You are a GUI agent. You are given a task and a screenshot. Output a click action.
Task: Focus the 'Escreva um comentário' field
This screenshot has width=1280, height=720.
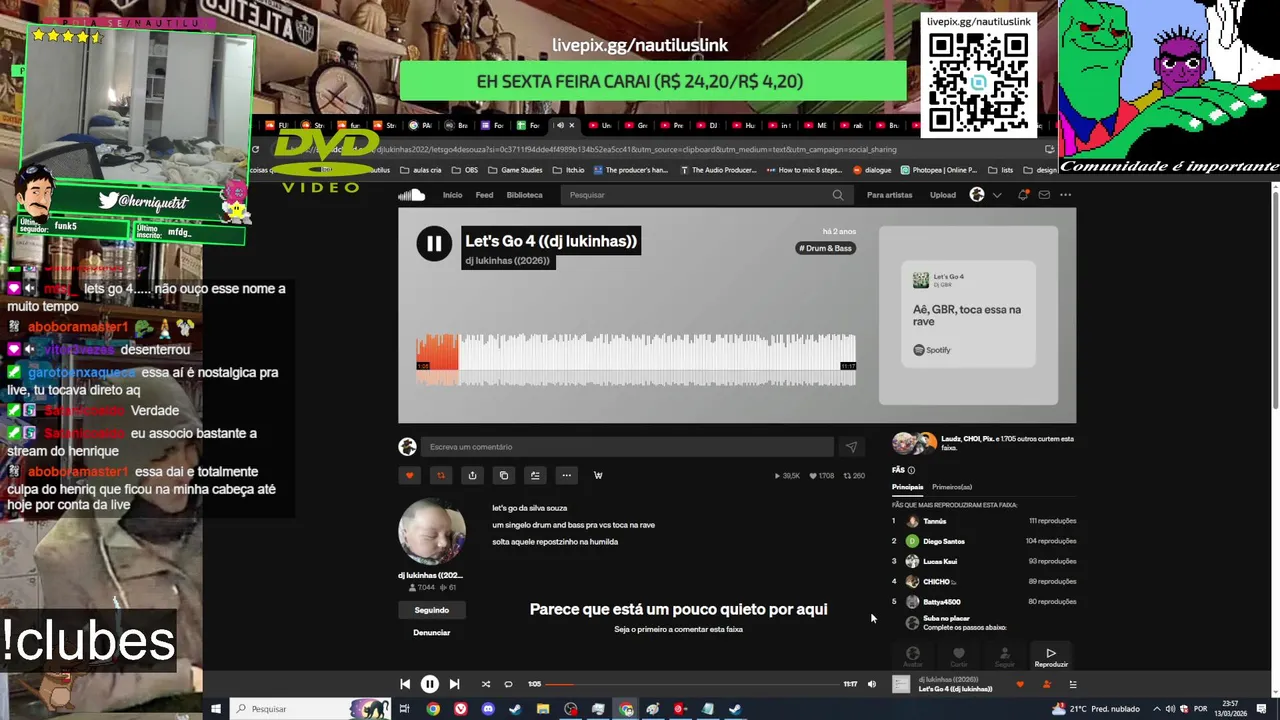point(627,447)
